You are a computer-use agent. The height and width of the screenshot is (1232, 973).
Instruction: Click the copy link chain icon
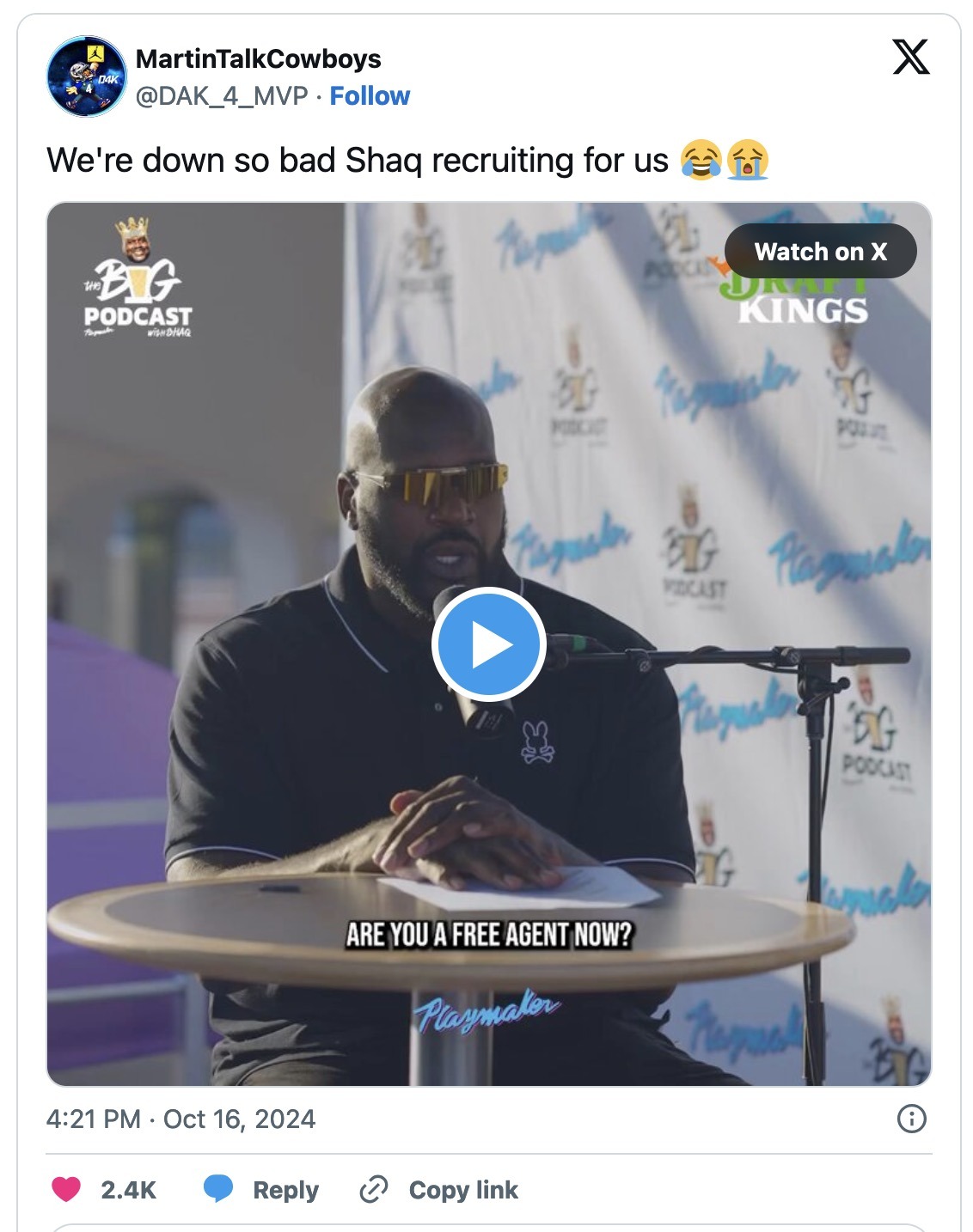[x=374, y=1189]
